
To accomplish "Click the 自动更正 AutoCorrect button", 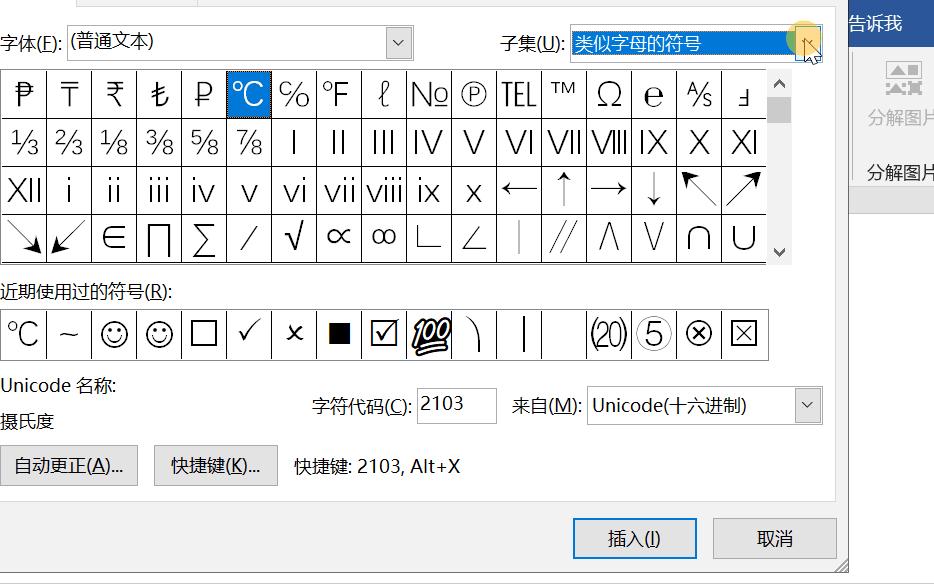I will (70, 465).
